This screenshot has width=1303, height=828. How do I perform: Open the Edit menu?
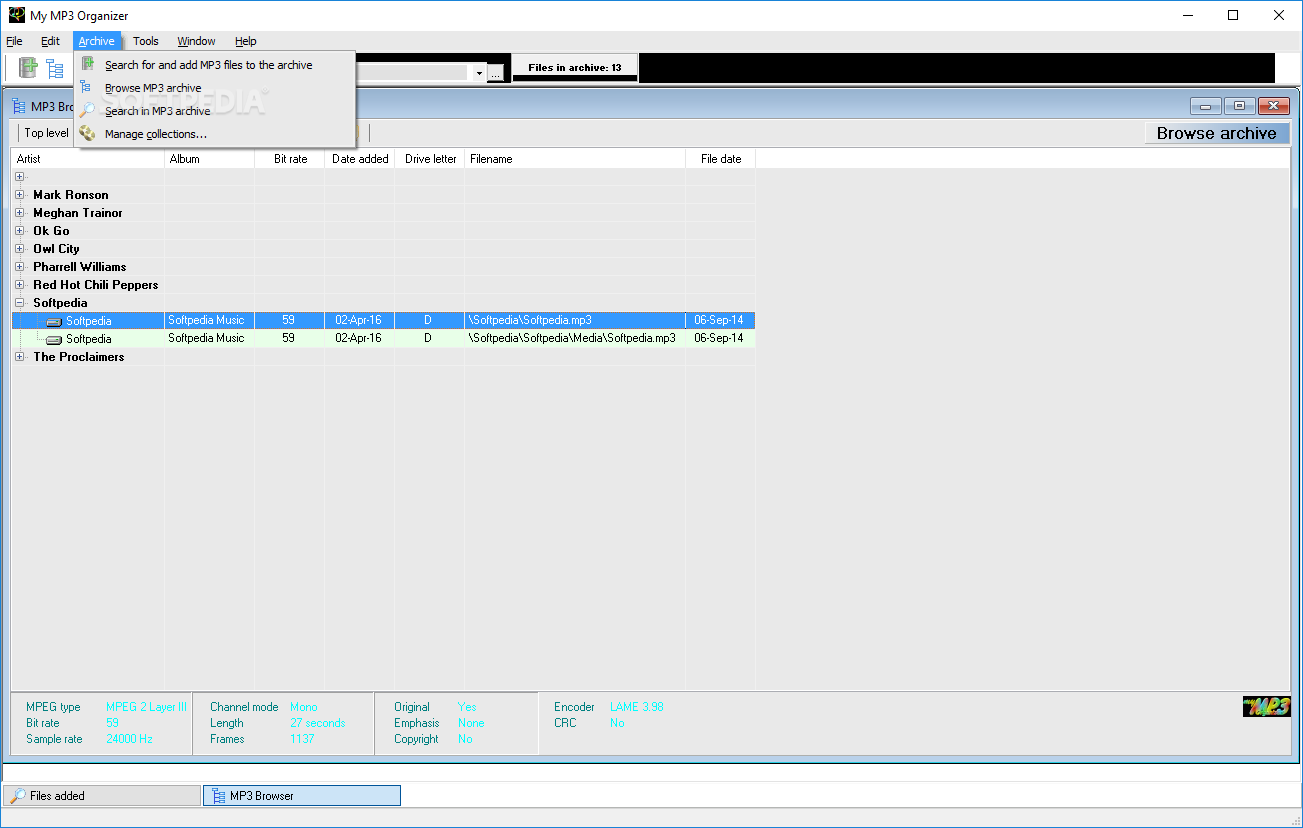tap(50, 41)
